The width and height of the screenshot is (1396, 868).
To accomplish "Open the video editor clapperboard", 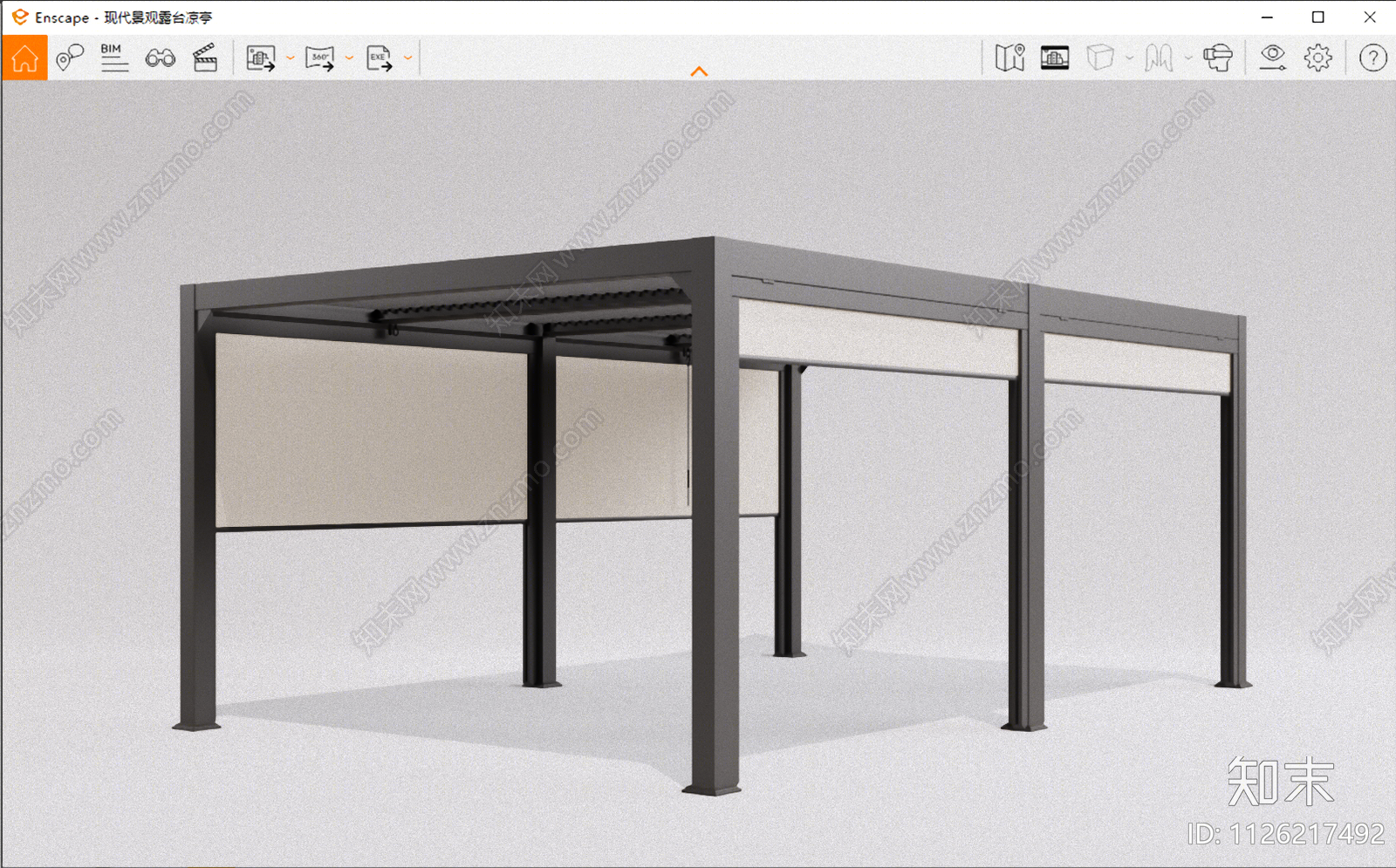I will (x=205, y=58).
